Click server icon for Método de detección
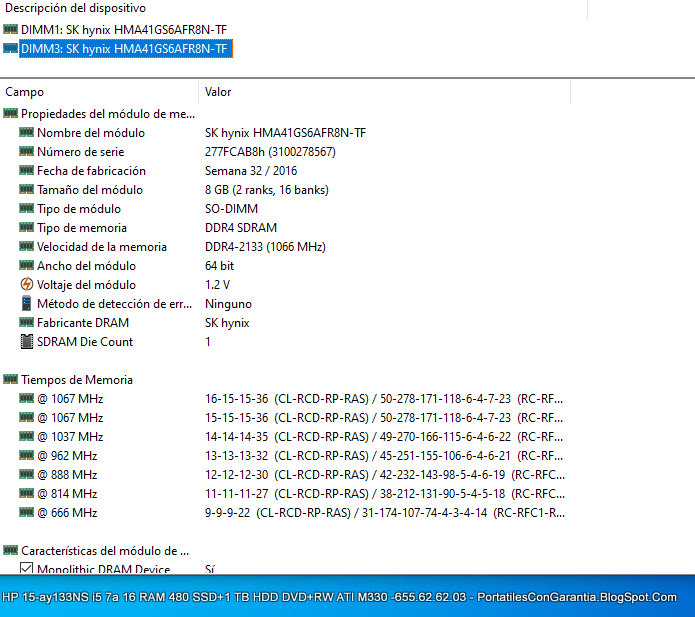 (x=27, y=304)
